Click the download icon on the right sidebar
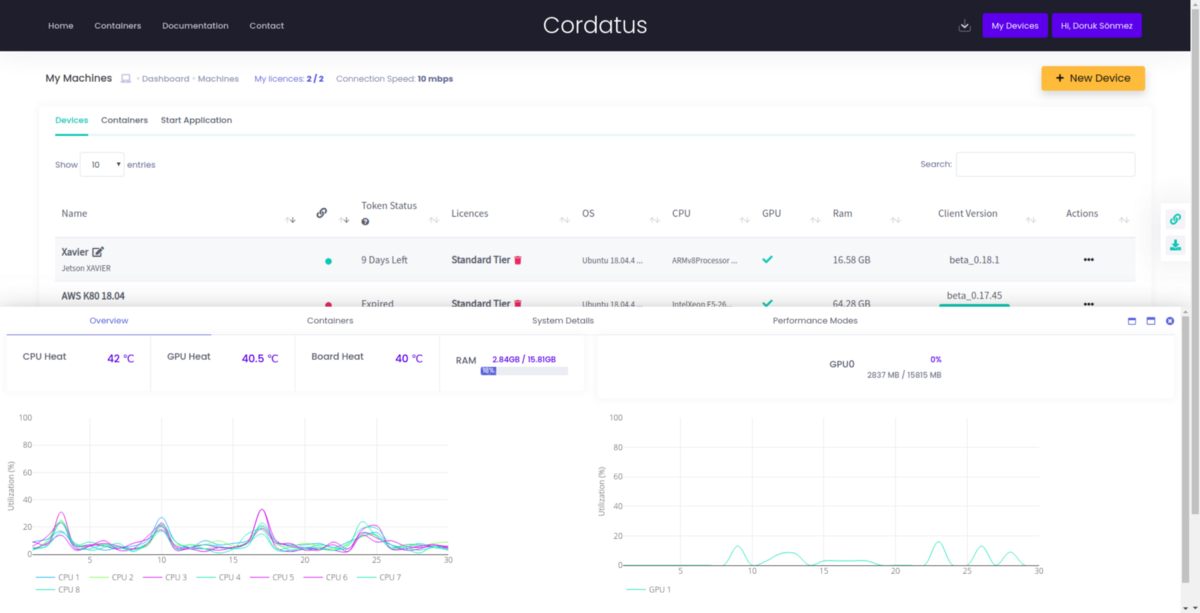Image resolution: width=1200 pixels, height=613 pixels. tap(1175, 245)
